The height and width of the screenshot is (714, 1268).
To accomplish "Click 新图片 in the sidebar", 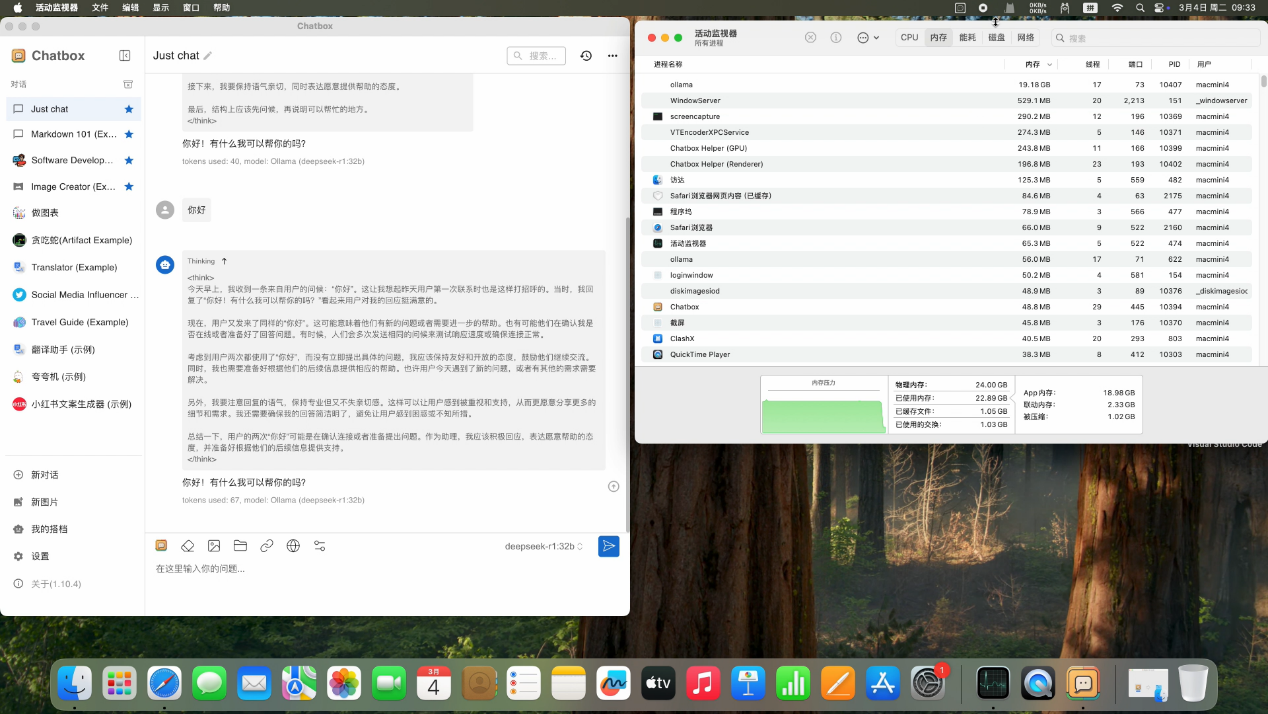I will click(x=72, y=502).
